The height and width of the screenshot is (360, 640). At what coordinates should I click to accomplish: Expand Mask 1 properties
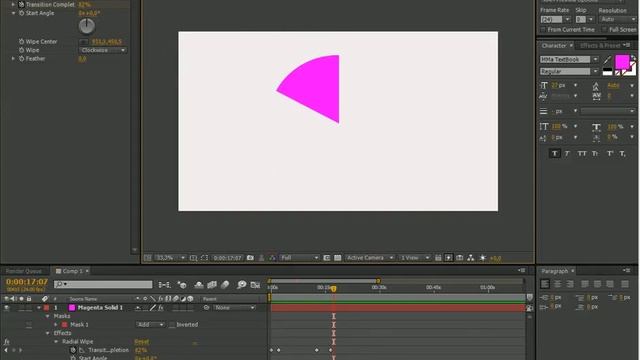tap(56, 325)
